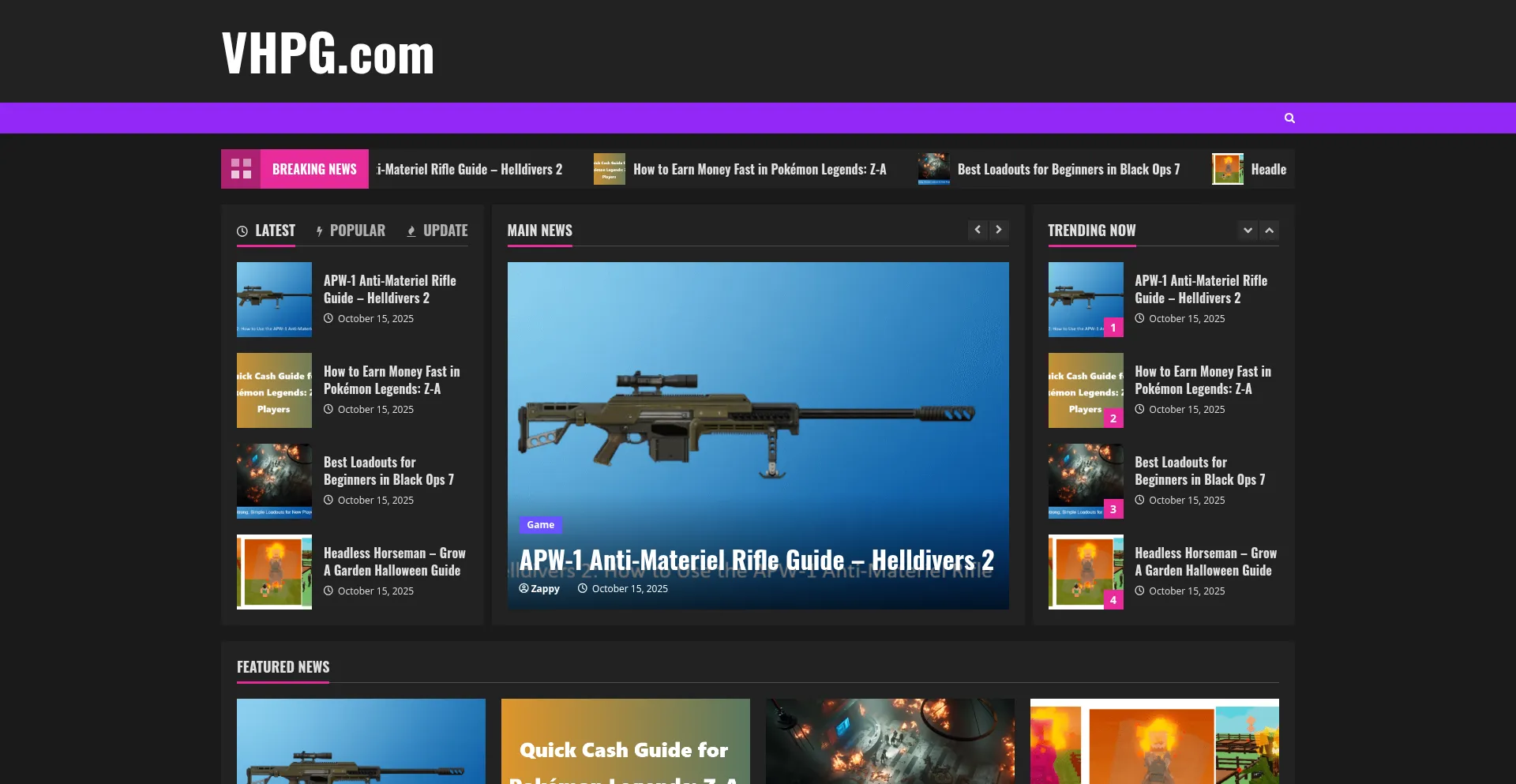Click the Trending Now down chevron
The width and height of the screenshot is (1516, 784).
[1248, 231]
